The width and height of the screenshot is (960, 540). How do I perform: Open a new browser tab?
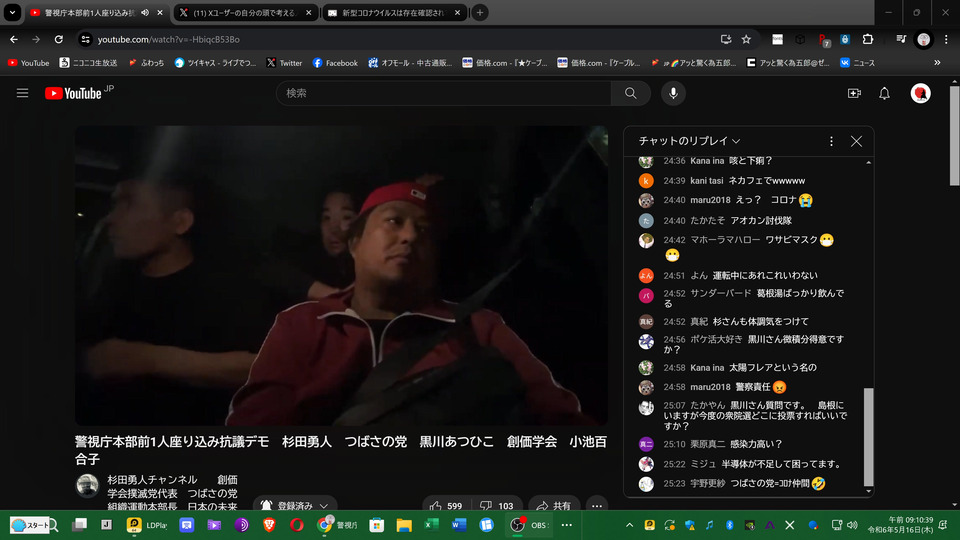point(480,12)
